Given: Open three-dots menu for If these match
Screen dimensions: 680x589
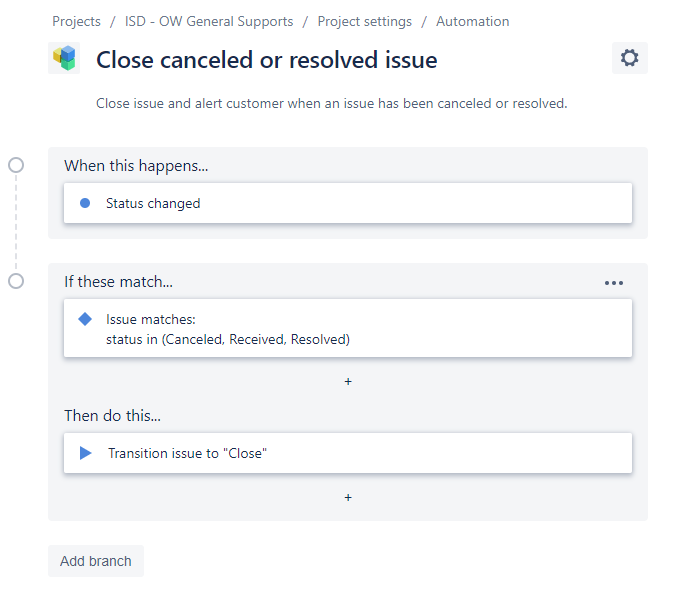Looking at the screenshot, I should coord(614,283).
